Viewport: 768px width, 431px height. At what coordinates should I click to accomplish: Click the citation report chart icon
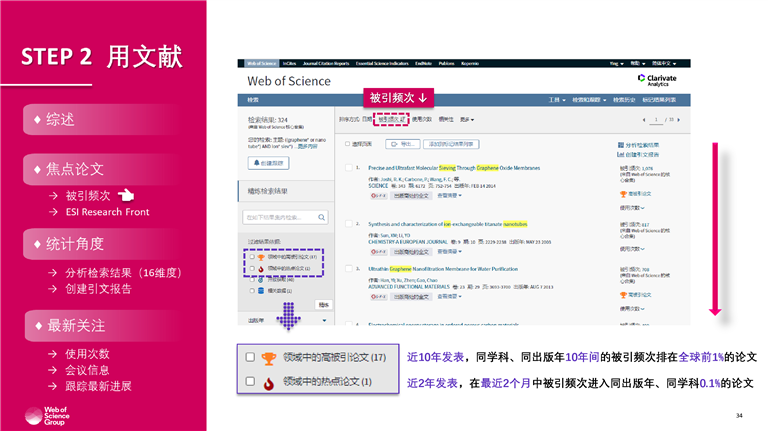pyautogui.click(x=621, y=154)
